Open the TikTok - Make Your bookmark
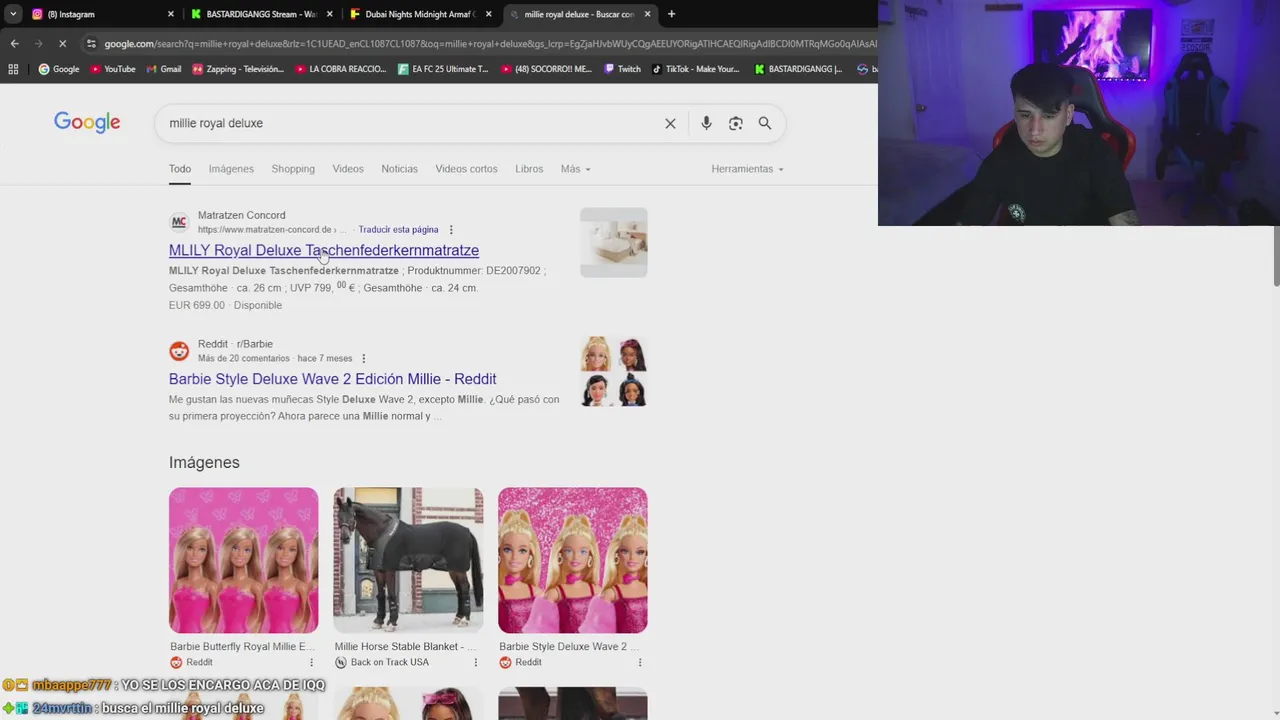This screenshot has width=1280, height=720. click(x=695, y=69)
